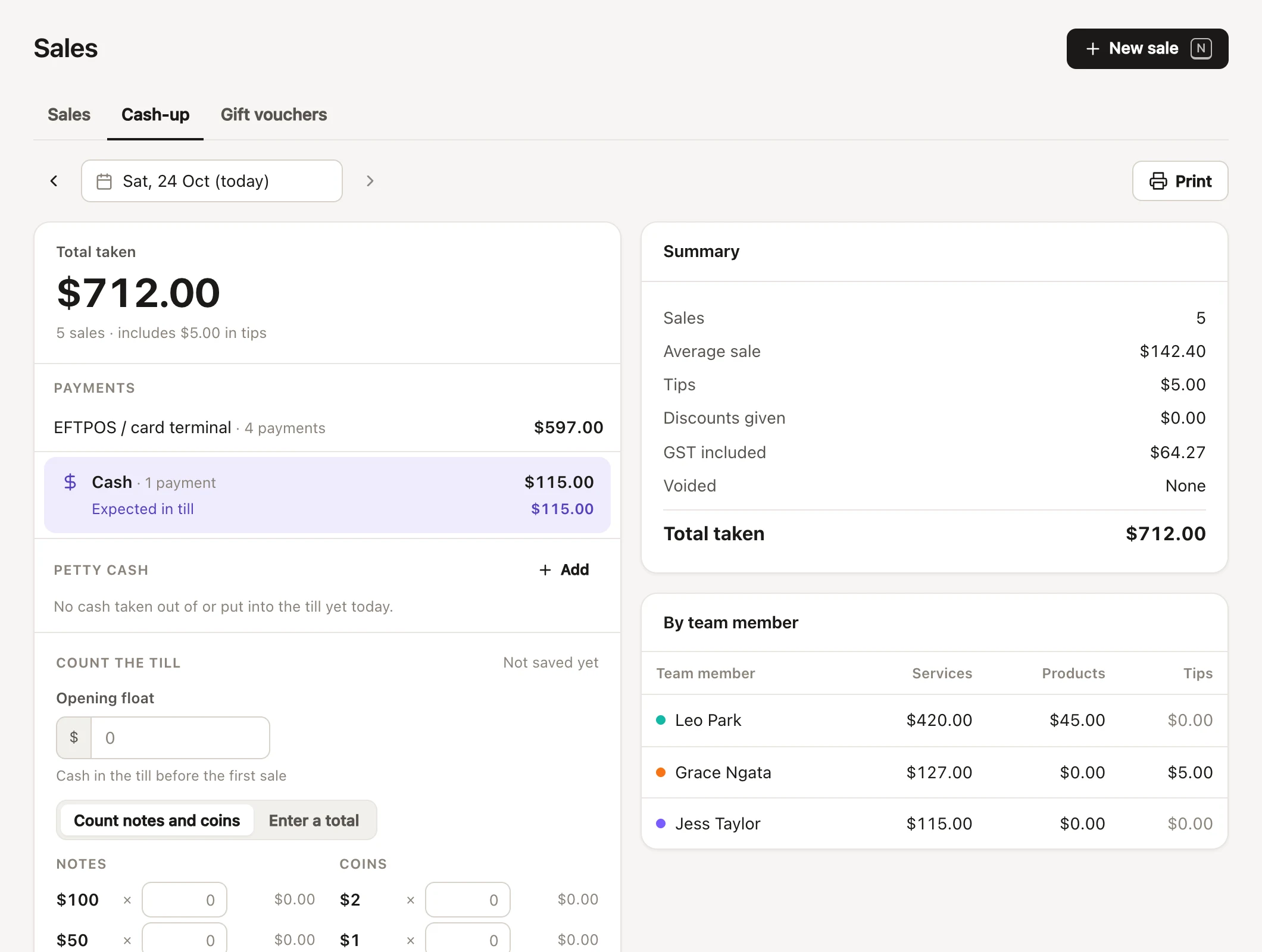This screenshot has height=952, width=1262.
Task: Open the Gift vouchers tab
Action: [x=274, y=114]
